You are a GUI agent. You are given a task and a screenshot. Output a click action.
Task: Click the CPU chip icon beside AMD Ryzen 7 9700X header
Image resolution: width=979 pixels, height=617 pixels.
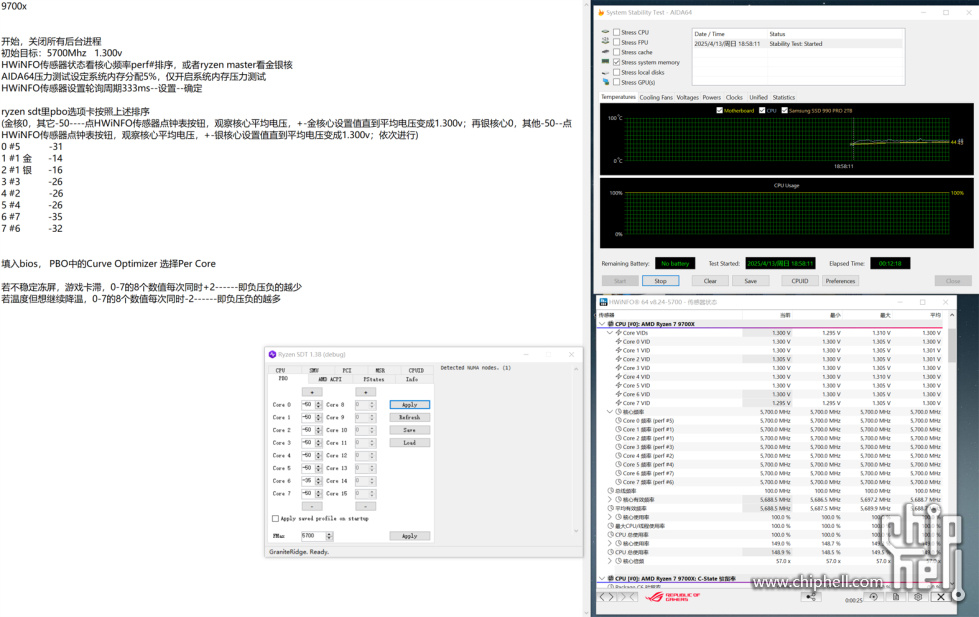(x=611, y=324)
